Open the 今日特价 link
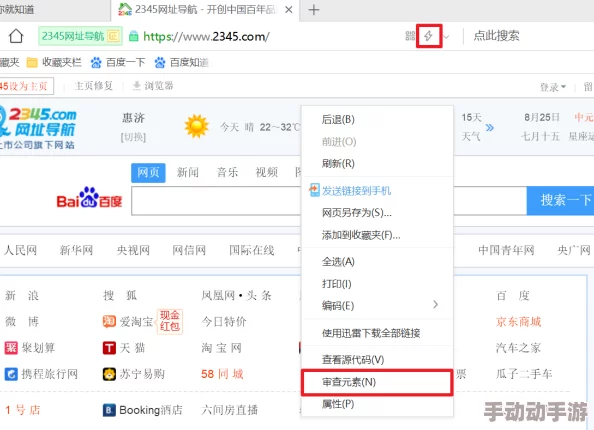Viewport: 594px width, 430px height. click(224, 322)
